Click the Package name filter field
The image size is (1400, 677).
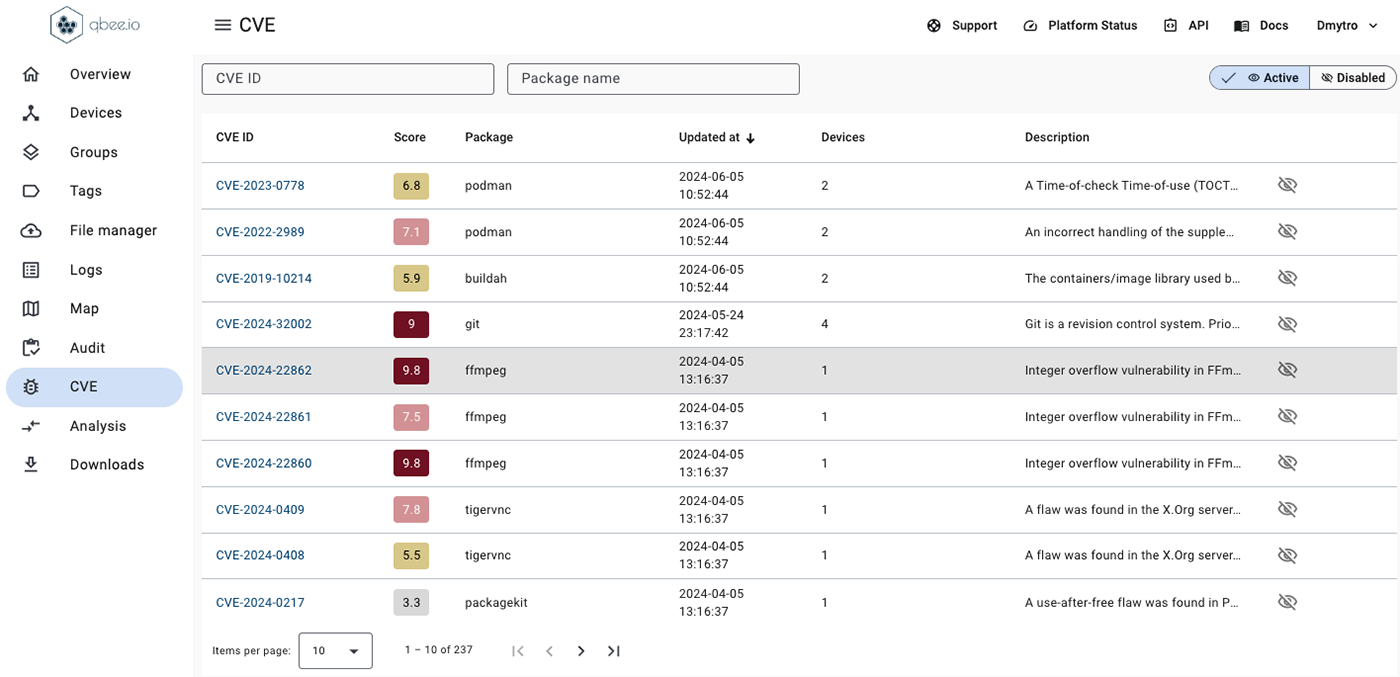pos(653,79)
